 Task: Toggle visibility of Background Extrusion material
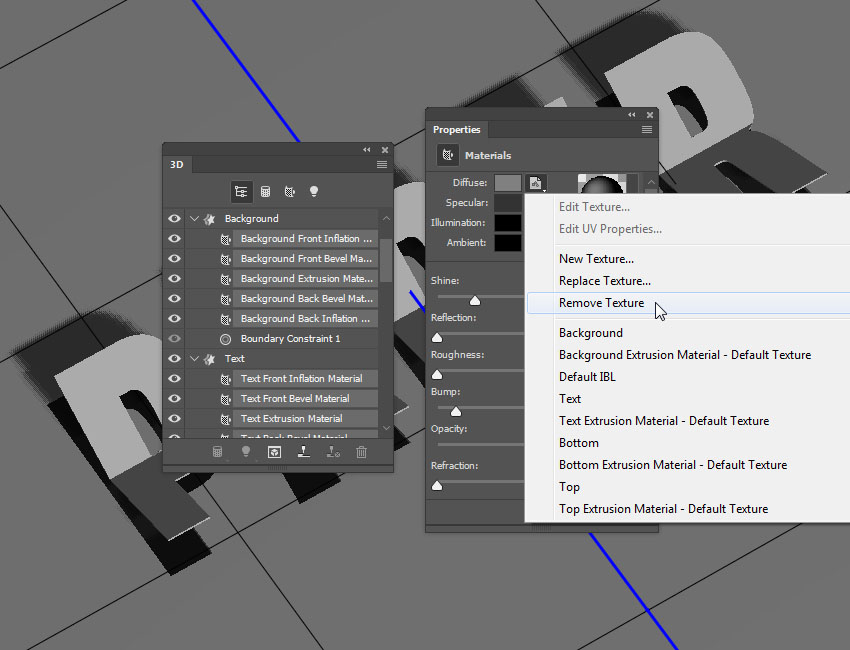point(174,279)
